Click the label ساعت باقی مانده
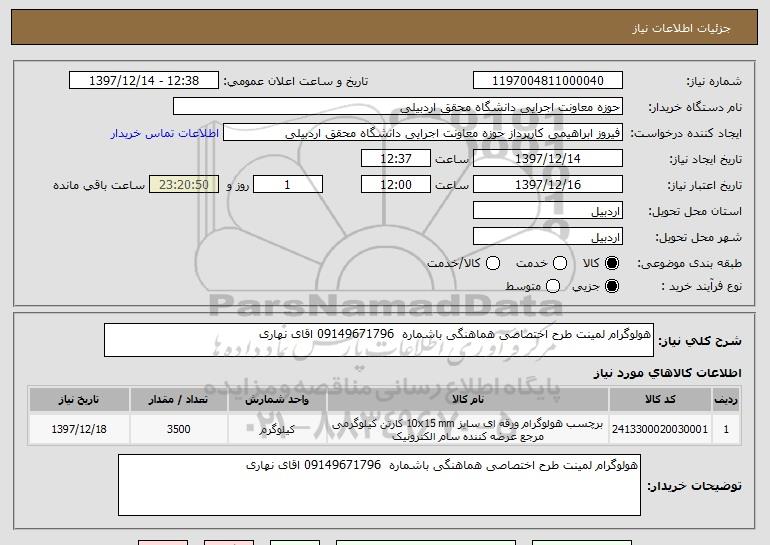 coord(99,185)
